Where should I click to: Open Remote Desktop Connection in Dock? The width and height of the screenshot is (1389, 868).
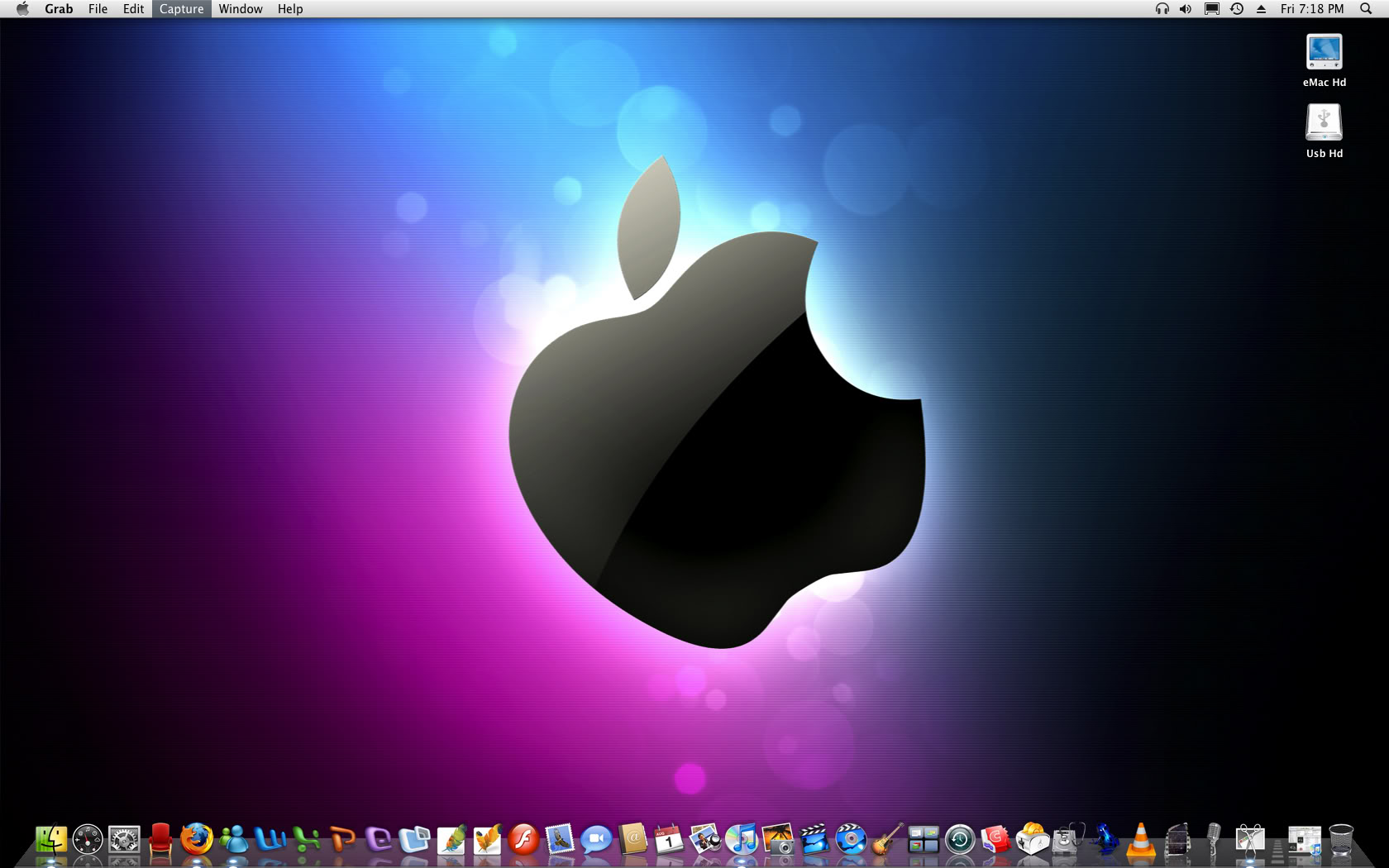(x=415, y=840)
